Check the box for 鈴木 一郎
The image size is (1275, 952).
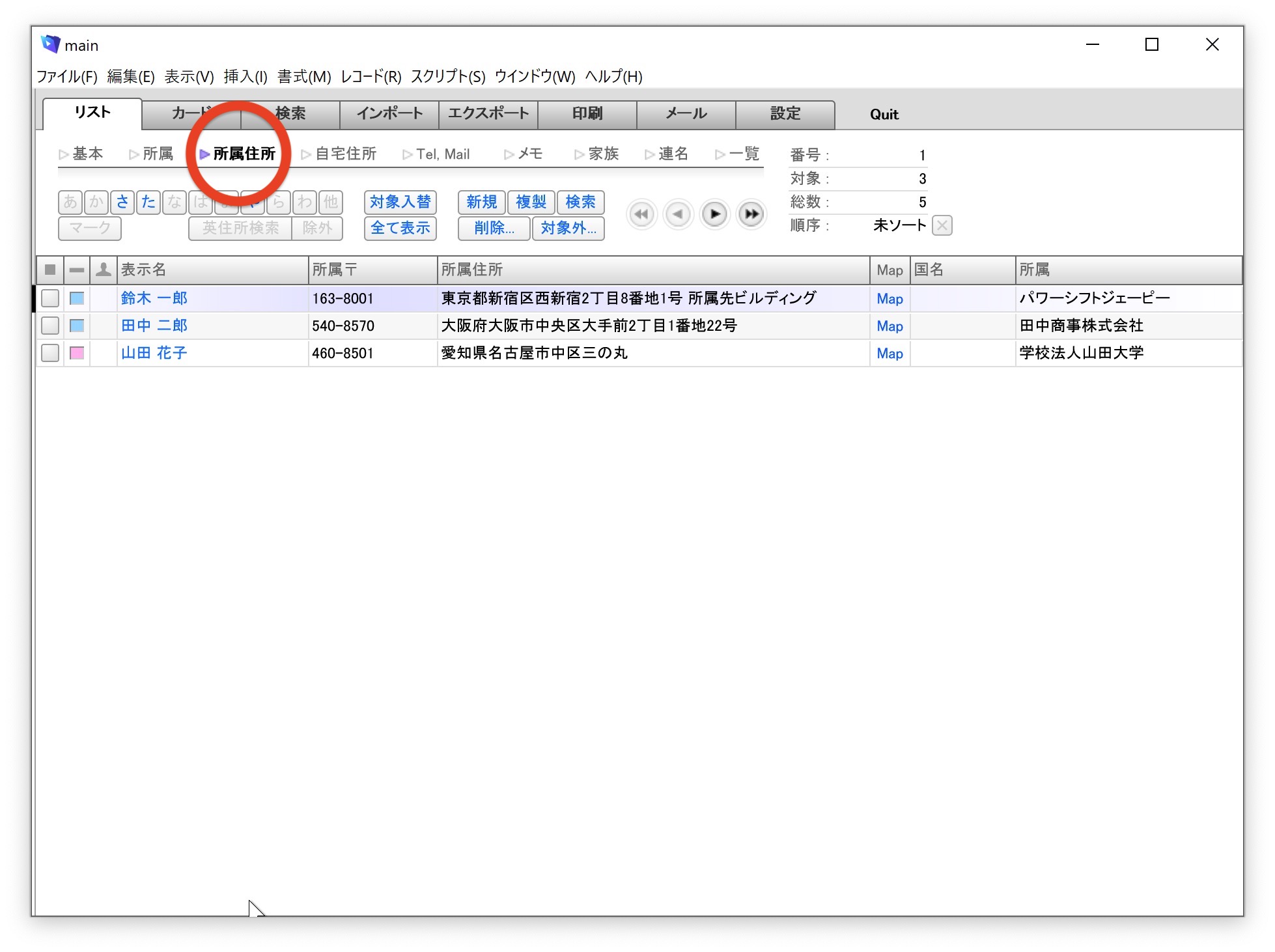click(50, 298)
